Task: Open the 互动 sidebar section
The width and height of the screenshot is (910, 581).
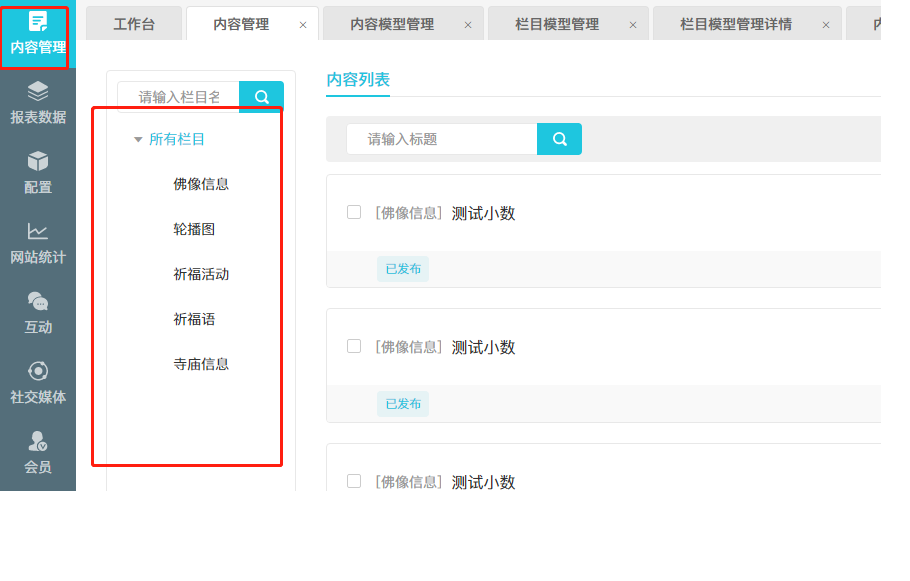Action: [38, 313]
